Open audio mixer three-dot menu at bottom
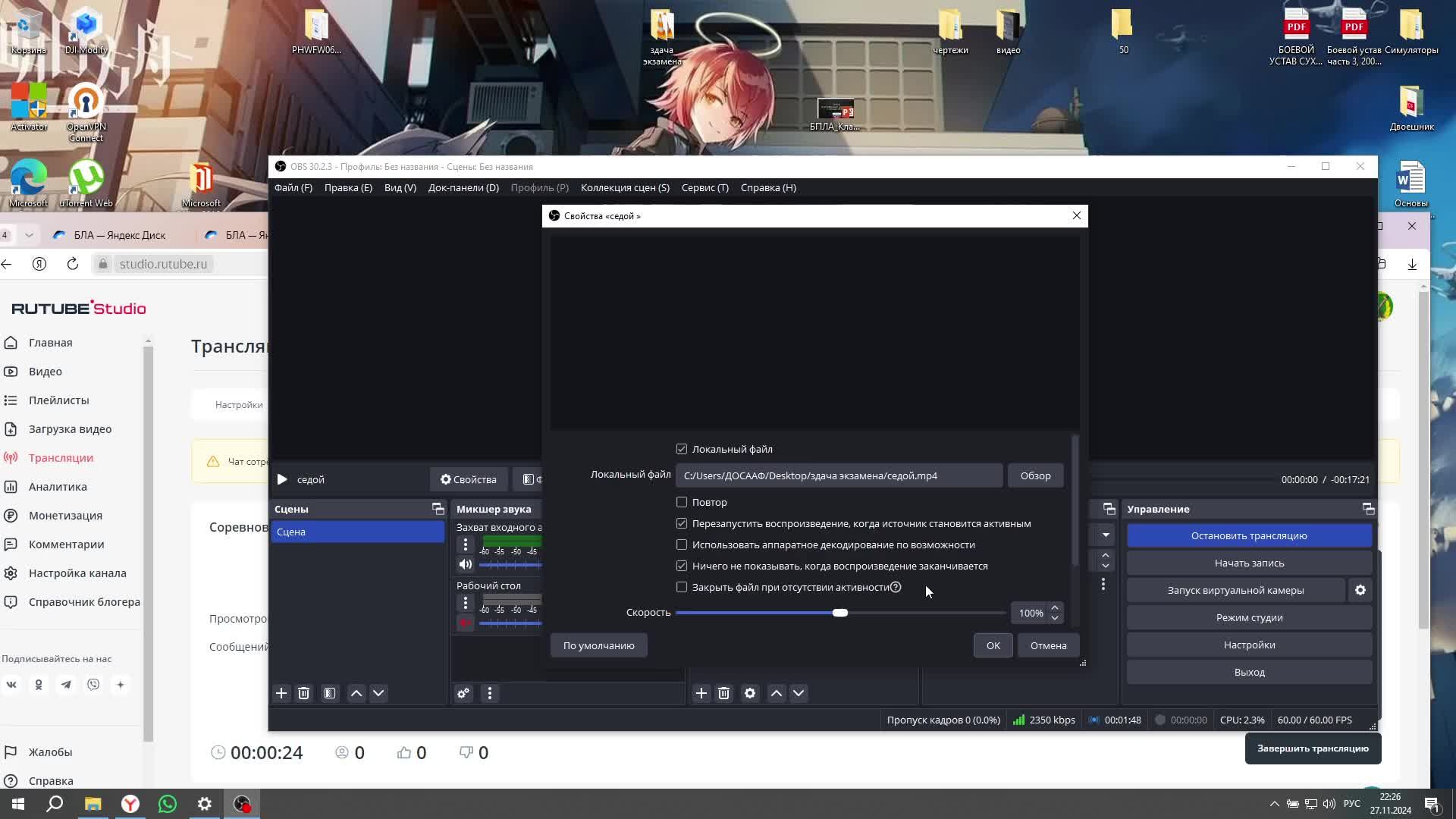Image resolution: width=1456 pixels, height=819 pixels. coord(490,693)
